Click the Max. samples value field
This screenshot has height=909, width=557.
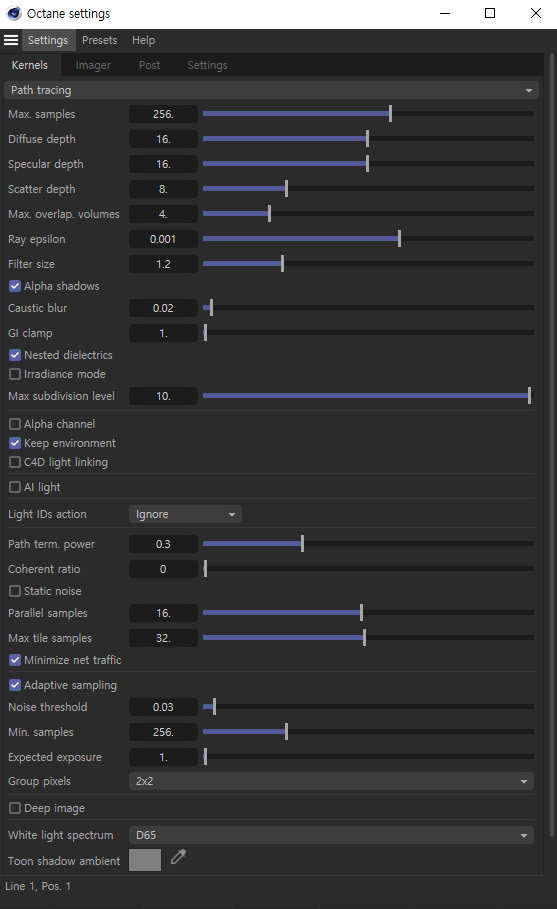click(x=163, y=114)
